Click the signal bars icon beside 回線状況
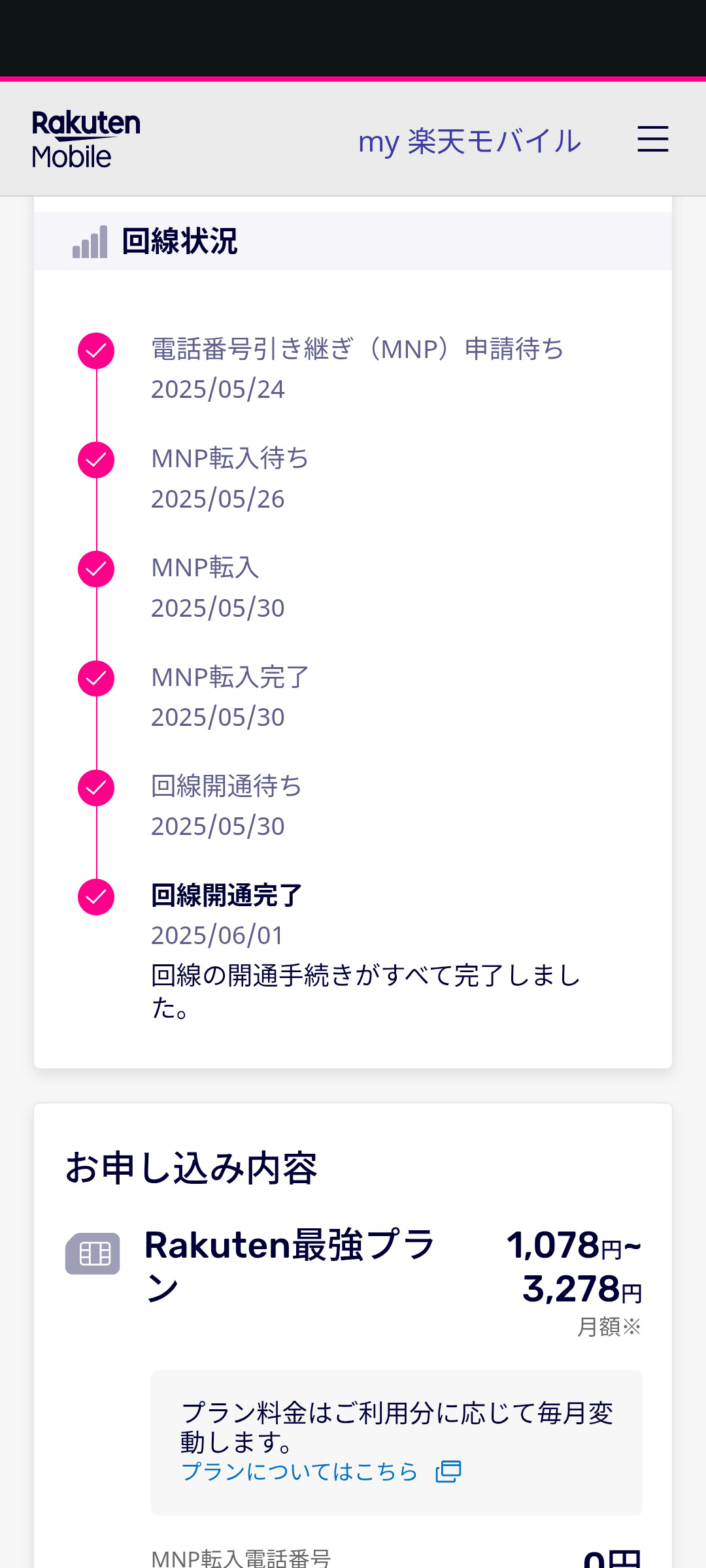This screenshot has height=1568, width=706. tap(90, 242)
